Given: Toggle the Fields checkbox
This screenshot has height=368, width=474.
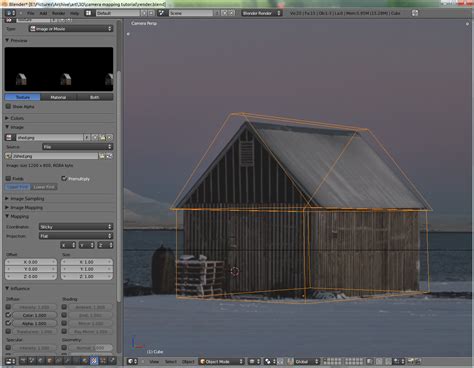Looking at the screenshot, I should pyautogui.click(x=9, y=178).
